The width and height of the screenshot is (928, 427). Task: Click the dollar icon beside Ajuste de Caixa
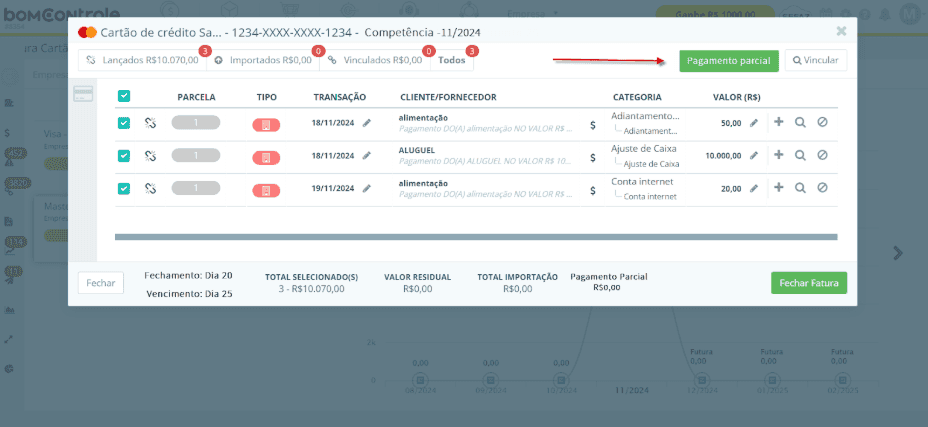[592, 158]
